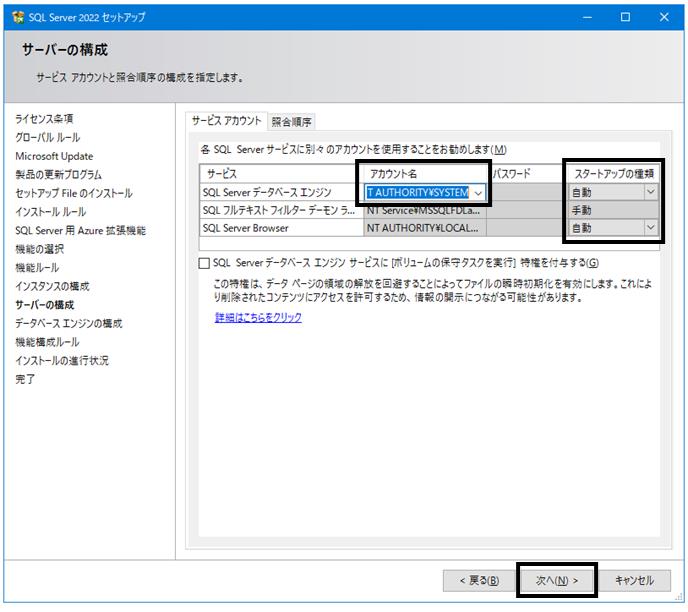Click インストールの進行状況 in the step list

(62, 361)
